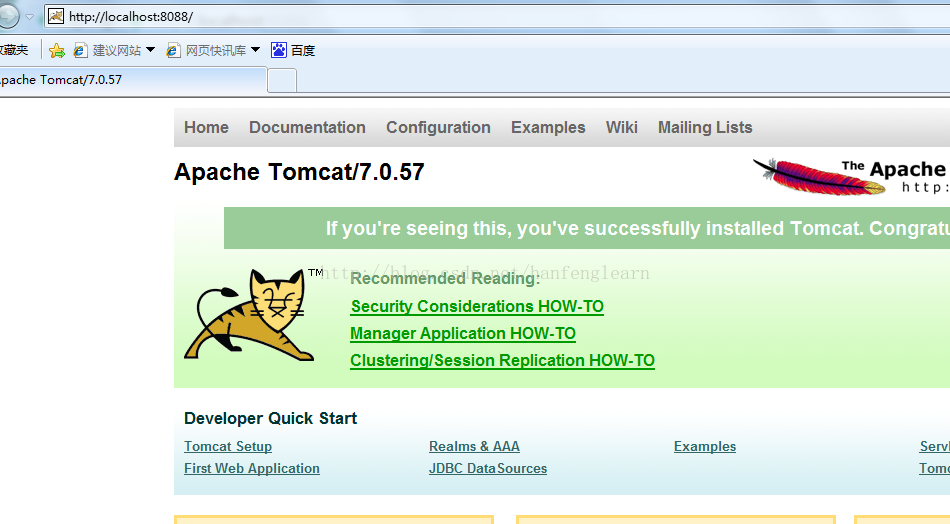Click the Apache feather logo
The height and width of the screenshot is (524, 950).
[819, 176]
